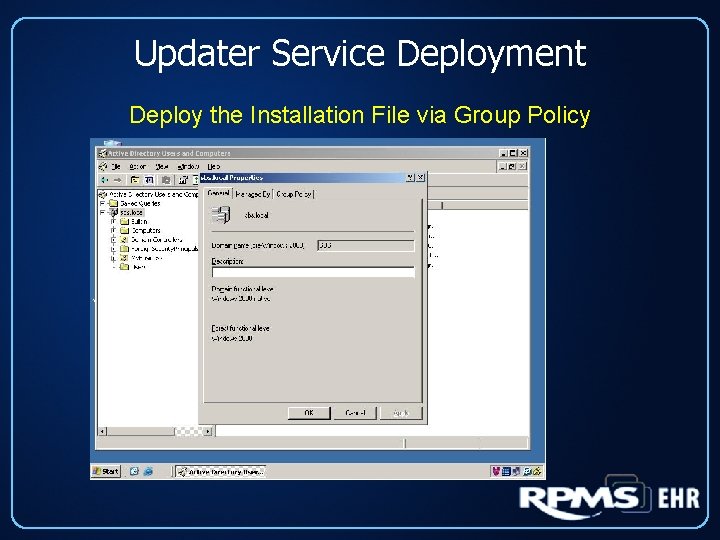Click the Apply button
Image resolution: width=720 pixels, height=540 pixels.
click(401, 413)
